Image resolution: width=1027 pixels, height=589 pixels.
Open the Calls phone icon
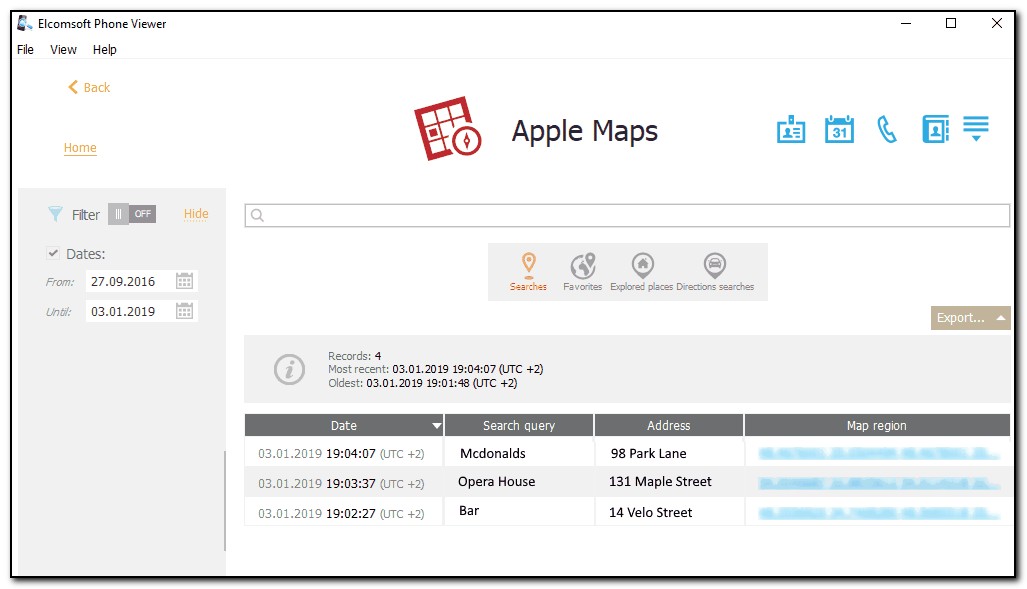click(887, 130)
